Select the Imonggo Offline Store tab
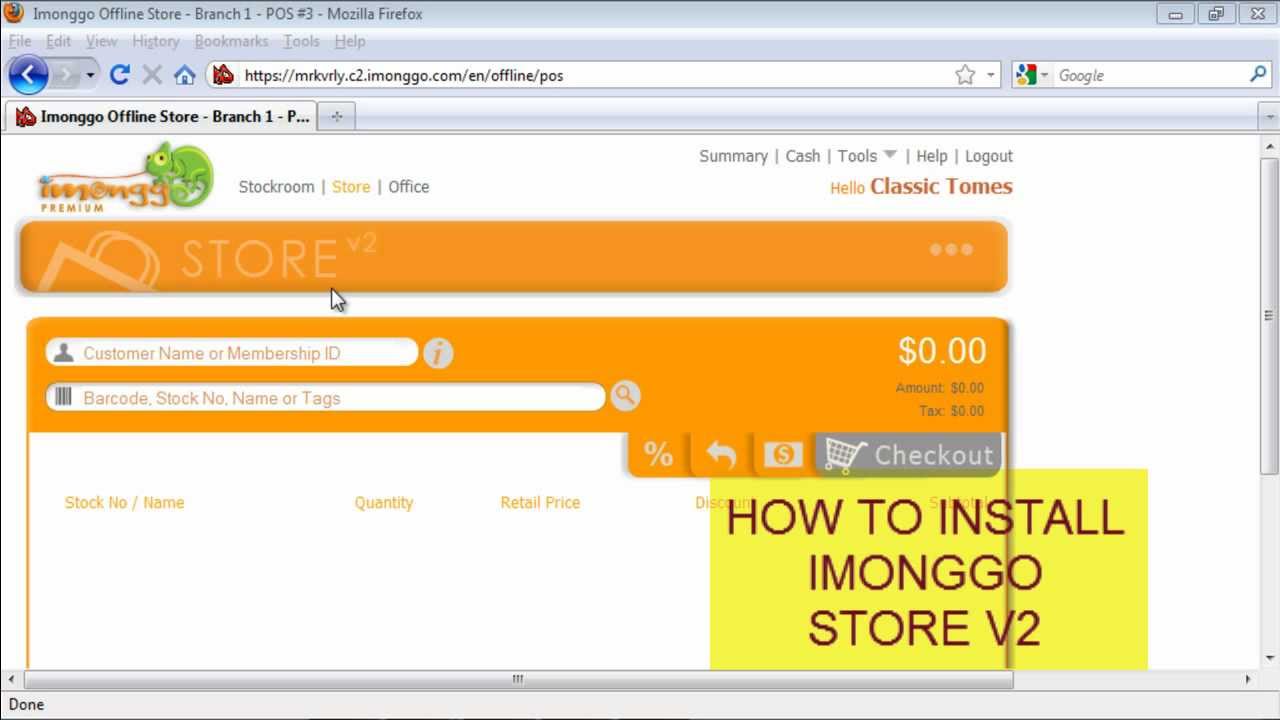Screen dimensions: 1280x720 [162, 116]
